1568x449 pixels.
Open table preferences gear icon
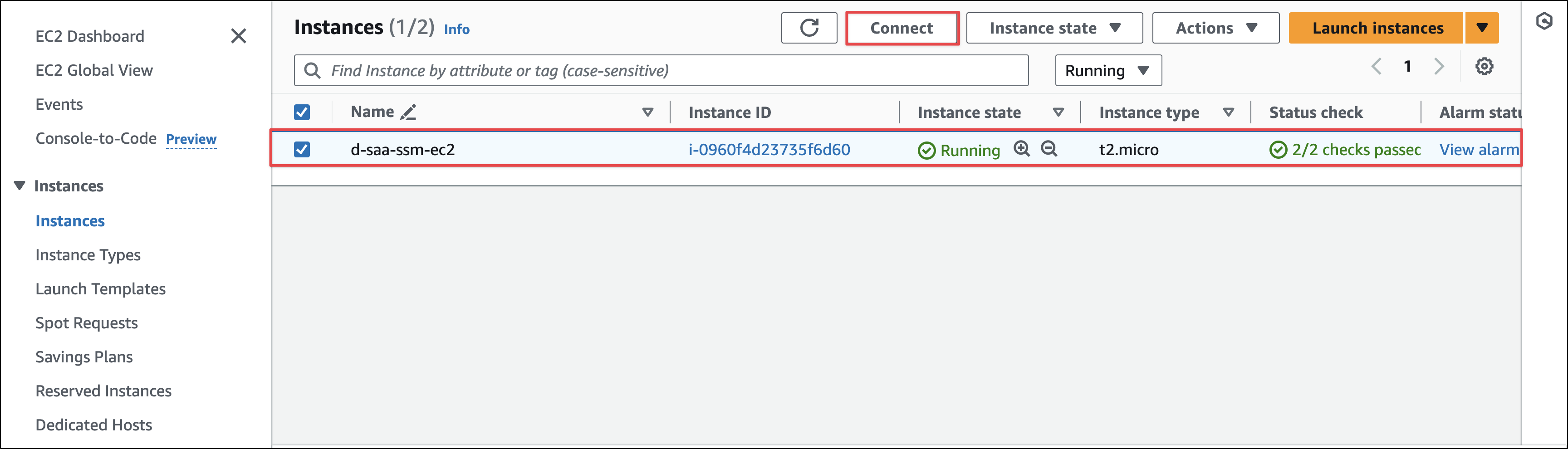[1484, 66]
